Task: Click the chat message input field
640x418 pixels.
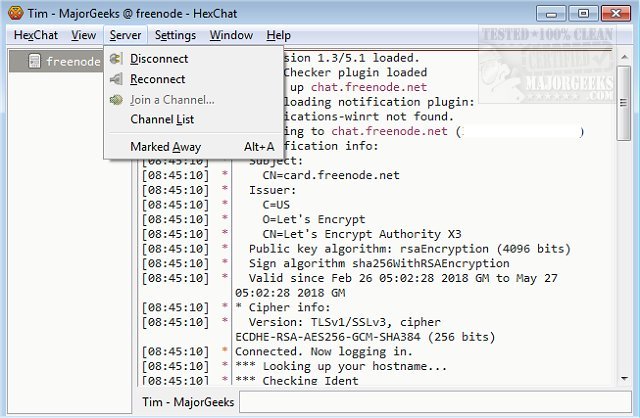Action: pos(435,402)
